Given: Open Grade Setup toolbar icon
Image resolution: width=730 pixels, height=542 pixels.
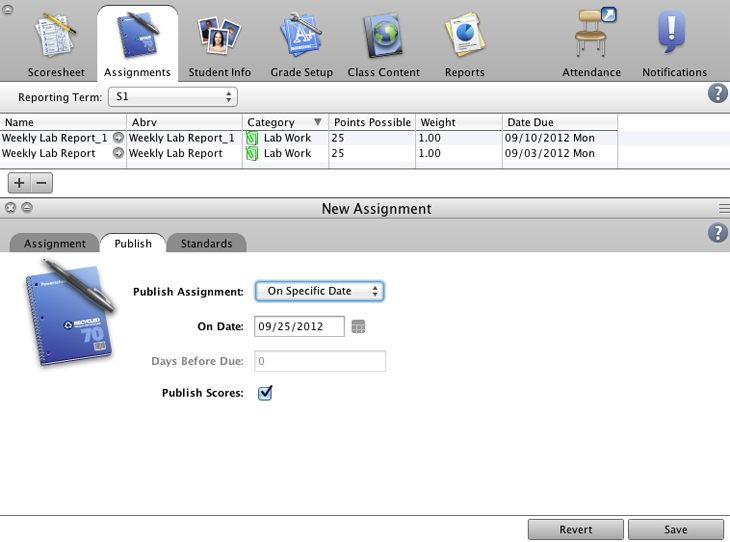Looking at the screenshot, I should click(301, 38).
